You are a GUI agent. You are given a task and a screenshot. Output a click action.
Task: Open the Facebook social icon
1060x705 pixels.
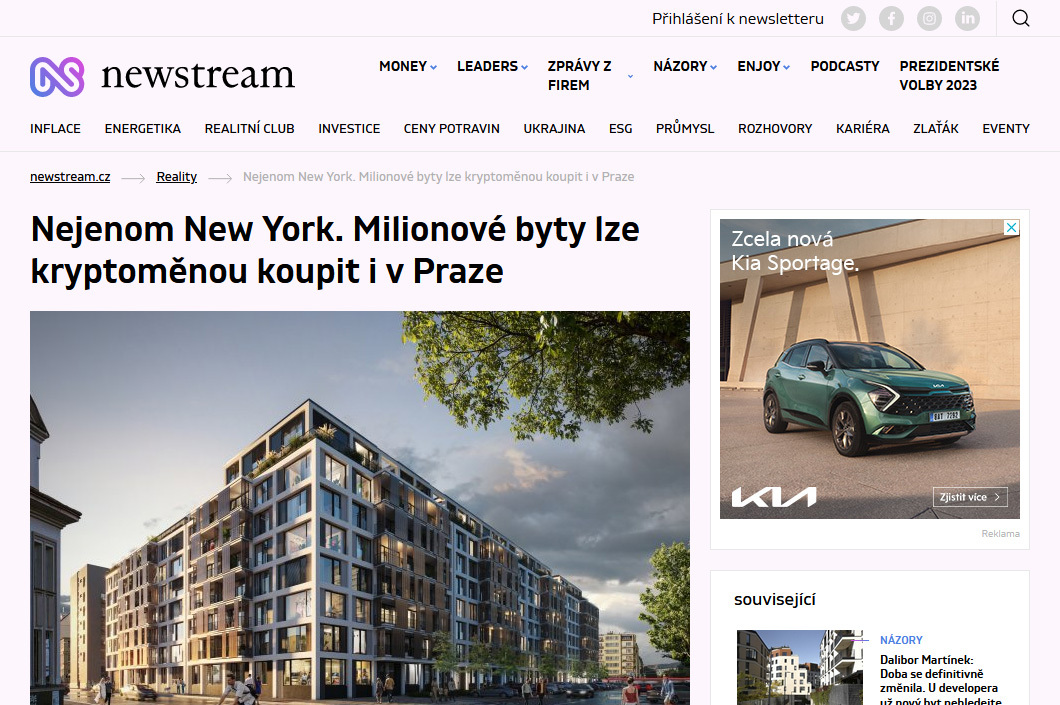click(x=891, y=18)
